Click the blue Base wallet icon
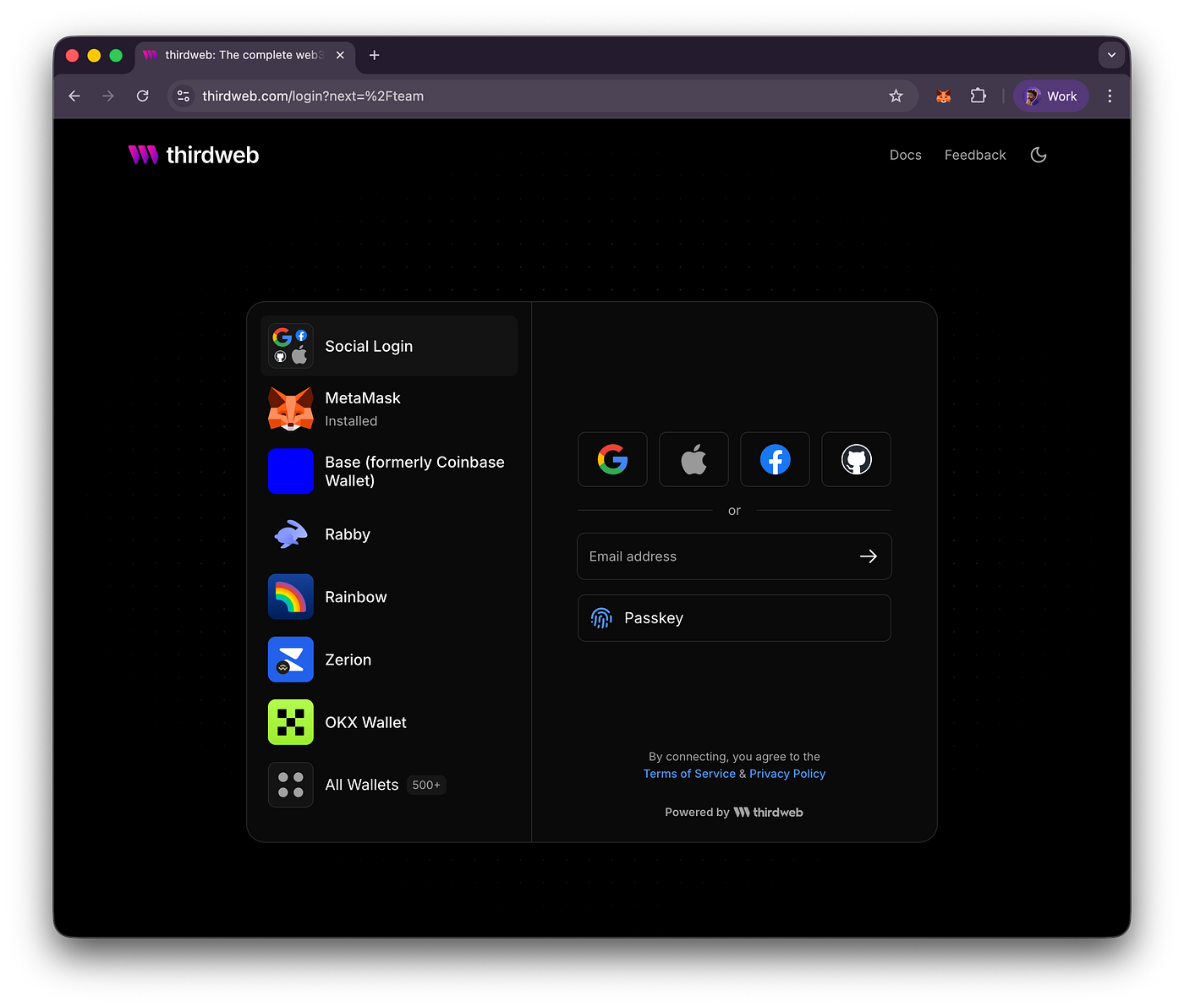Image resolution: width=1184 pixels, height=1008 pixels. (x=291, y=471)
